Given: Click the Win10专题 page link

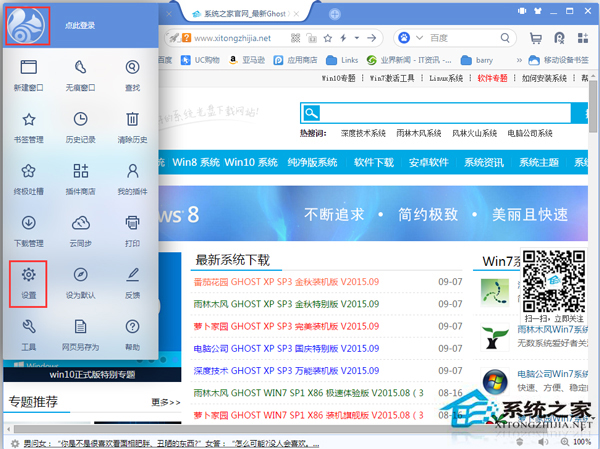Looking at the screenshot, I should click(338, 78).
